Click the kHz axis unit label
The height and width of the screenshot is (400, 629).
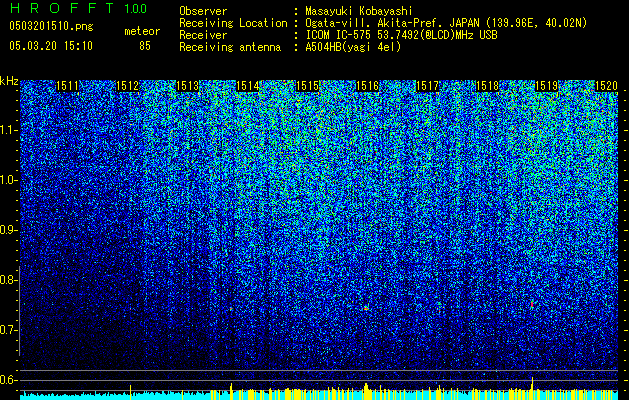[9, 82]
